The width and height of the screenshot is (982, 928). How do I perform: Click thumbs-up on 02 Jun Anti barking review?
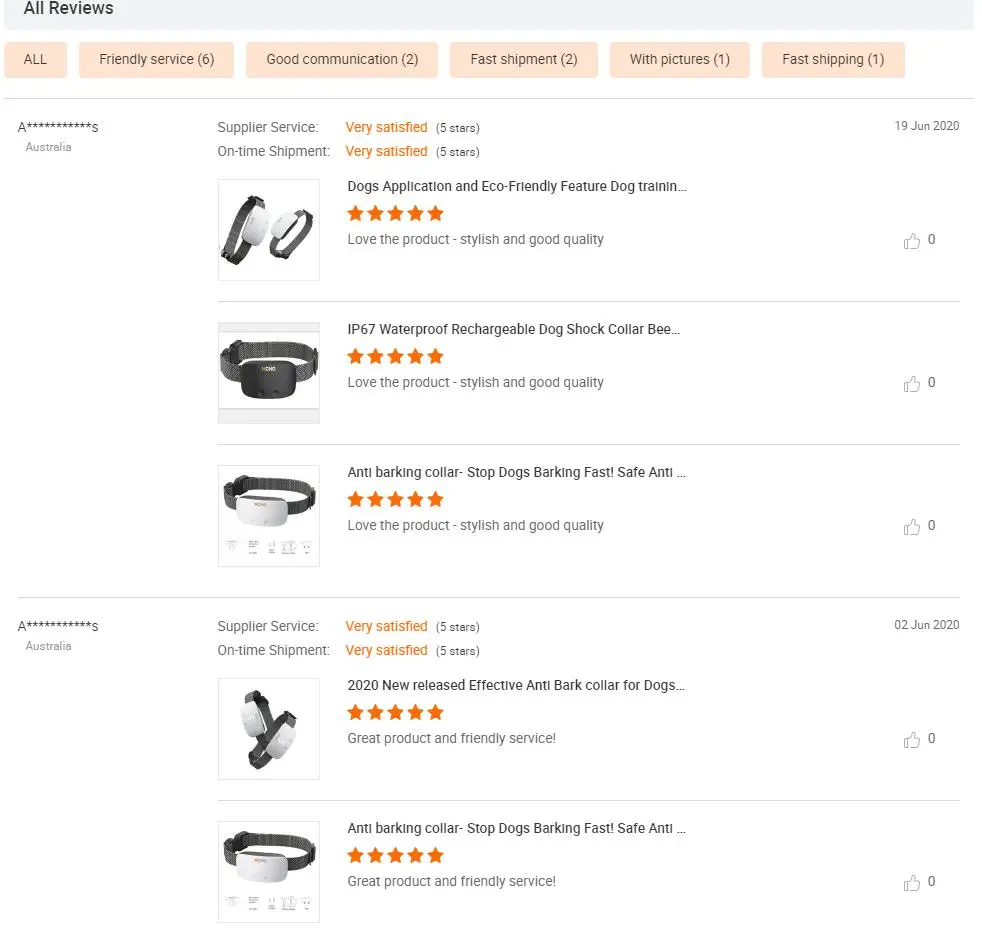[911, 883]
